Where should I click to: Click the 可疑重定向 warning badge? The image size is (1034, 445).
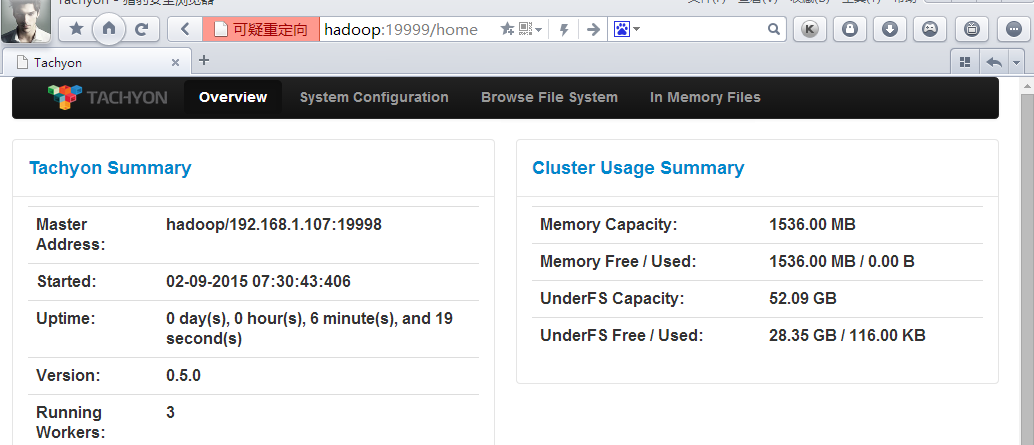coord(261,29)
